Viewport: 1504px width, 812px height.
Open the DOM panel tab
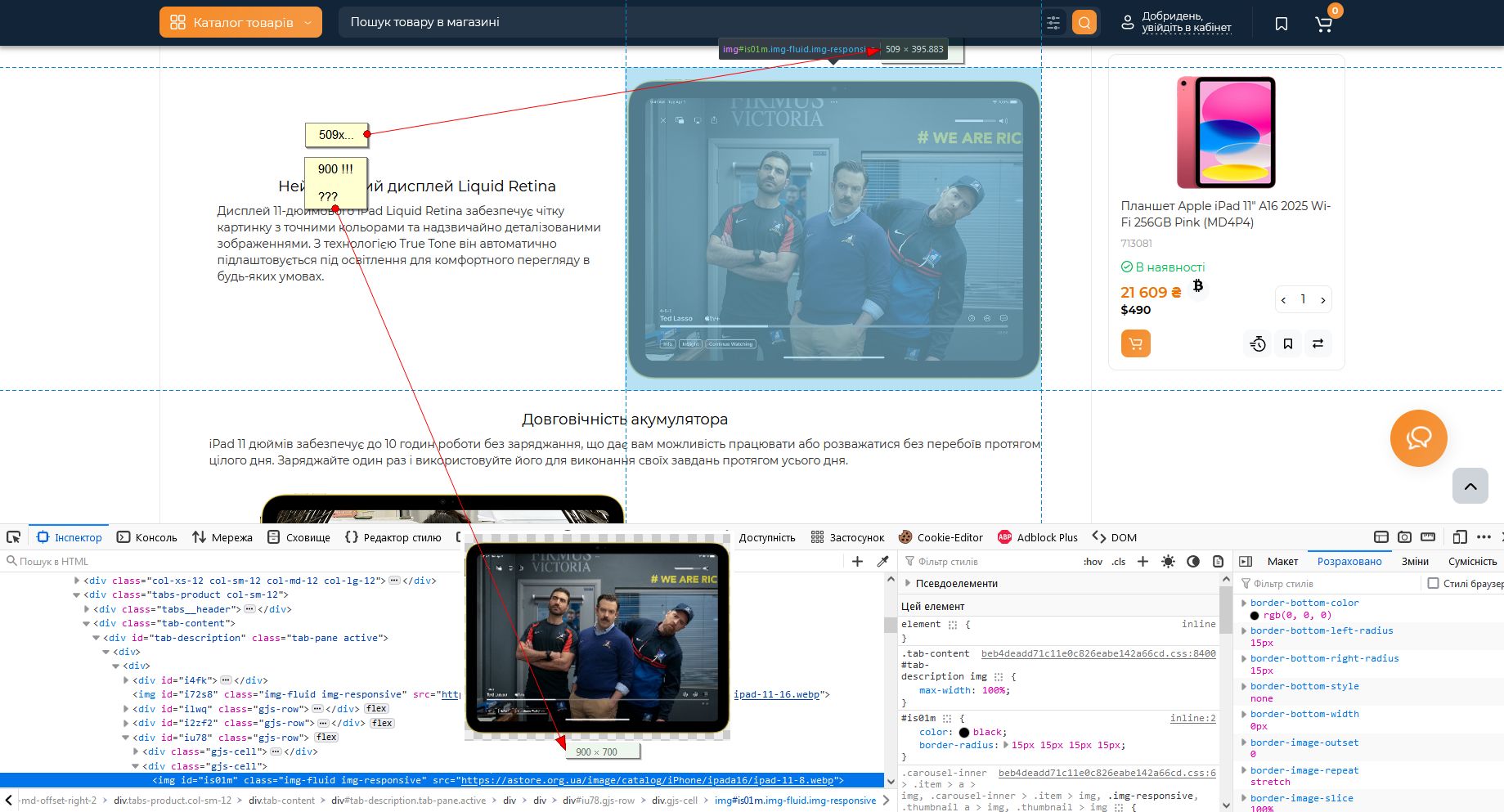[x=1115, y=537]
